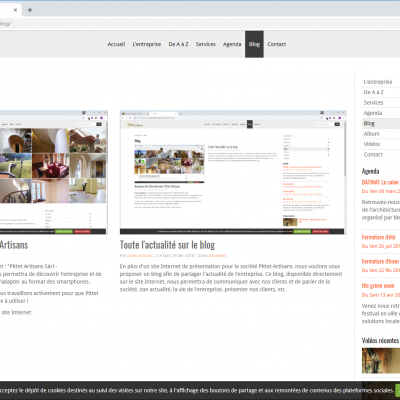Screen dimensions: 400x400
Task: Open the photo-grid post thumbnail
Action: (x=54, y=172)
